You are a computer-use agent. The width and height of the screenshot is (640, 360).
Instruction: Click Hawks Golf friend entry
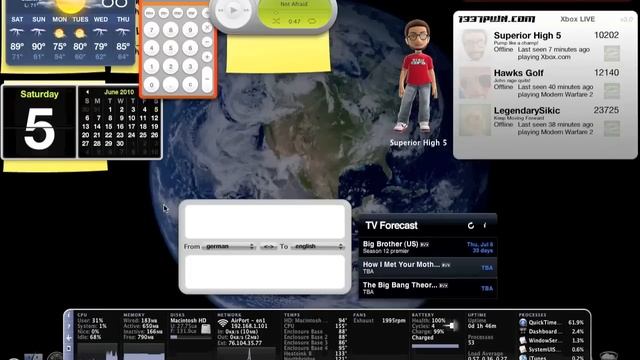(540, 83)
